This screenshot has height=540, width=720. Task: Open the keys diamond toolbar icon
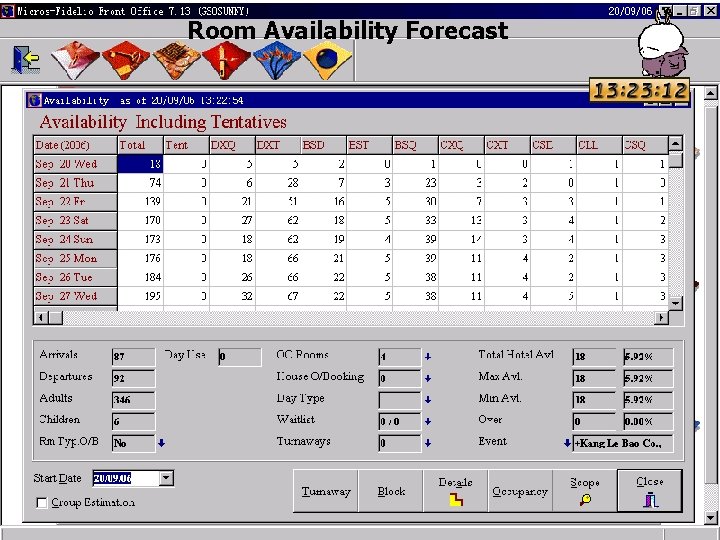point(125,60)
